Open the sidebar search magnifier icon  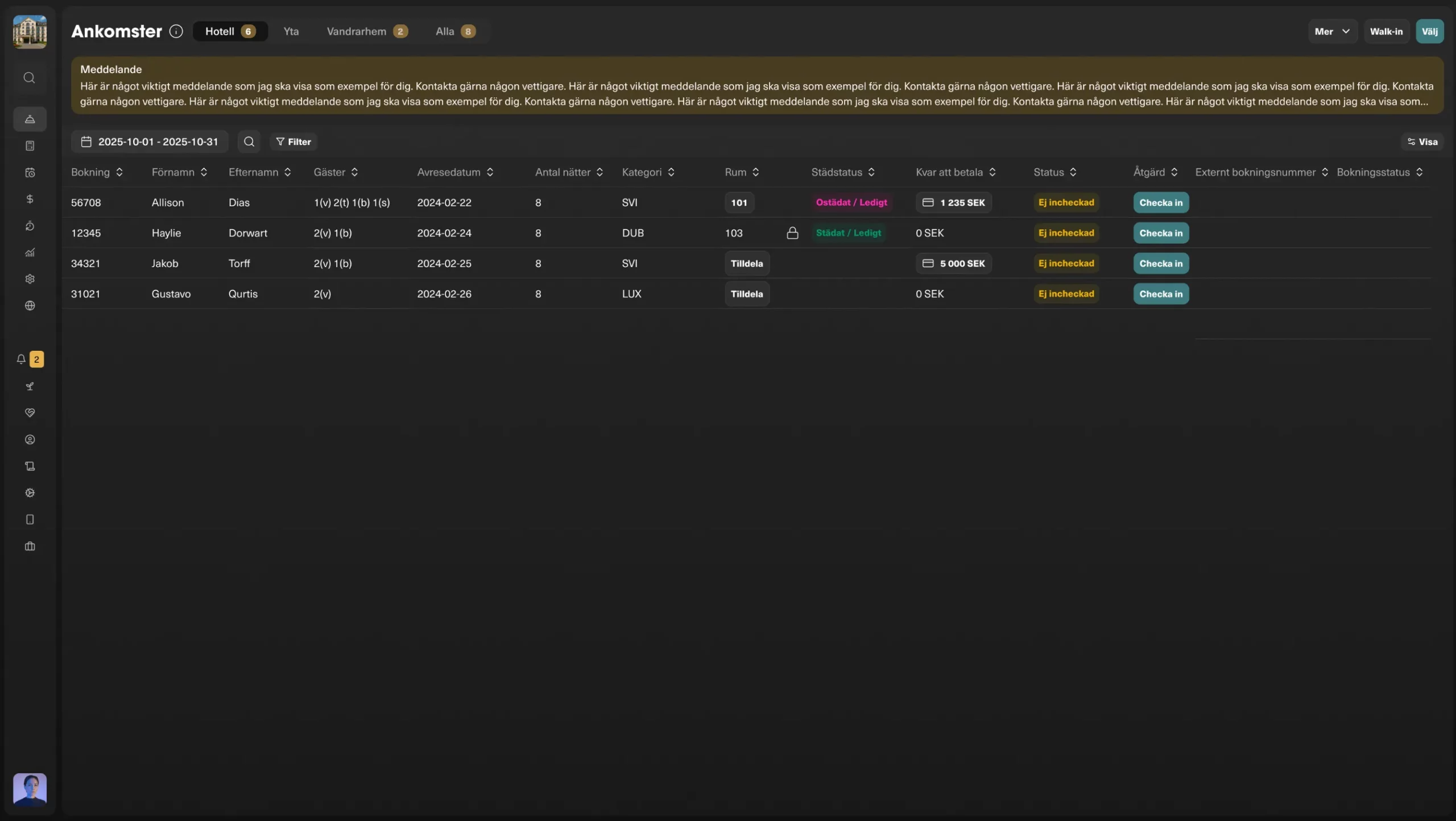pos(30,78)
